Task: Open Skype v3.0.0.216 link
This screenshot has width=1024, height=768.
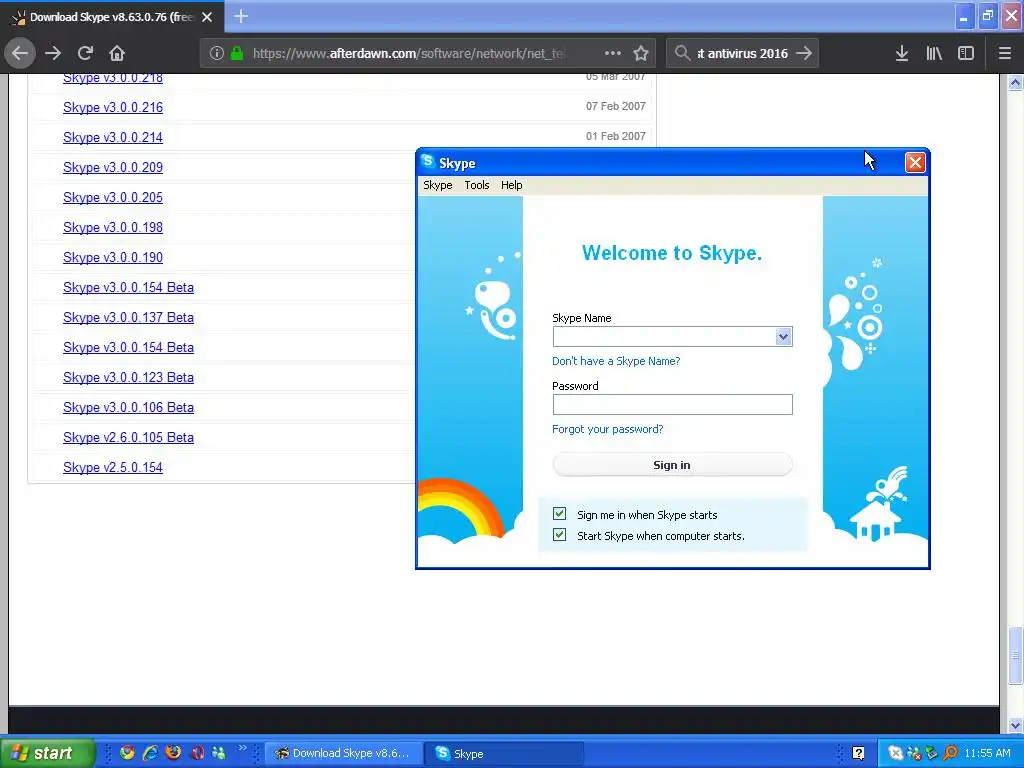Action: pos(113,108)
